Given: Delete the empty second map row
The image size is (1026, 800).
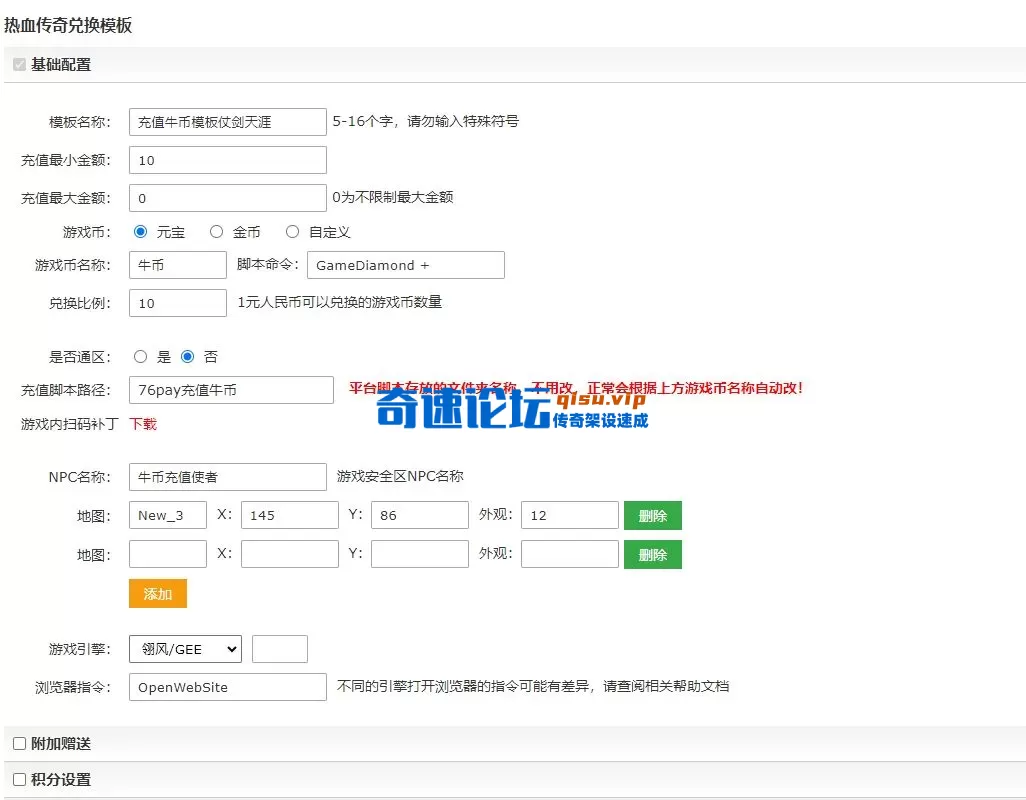Looking at the screenshot, I should [x=652, y=554].
